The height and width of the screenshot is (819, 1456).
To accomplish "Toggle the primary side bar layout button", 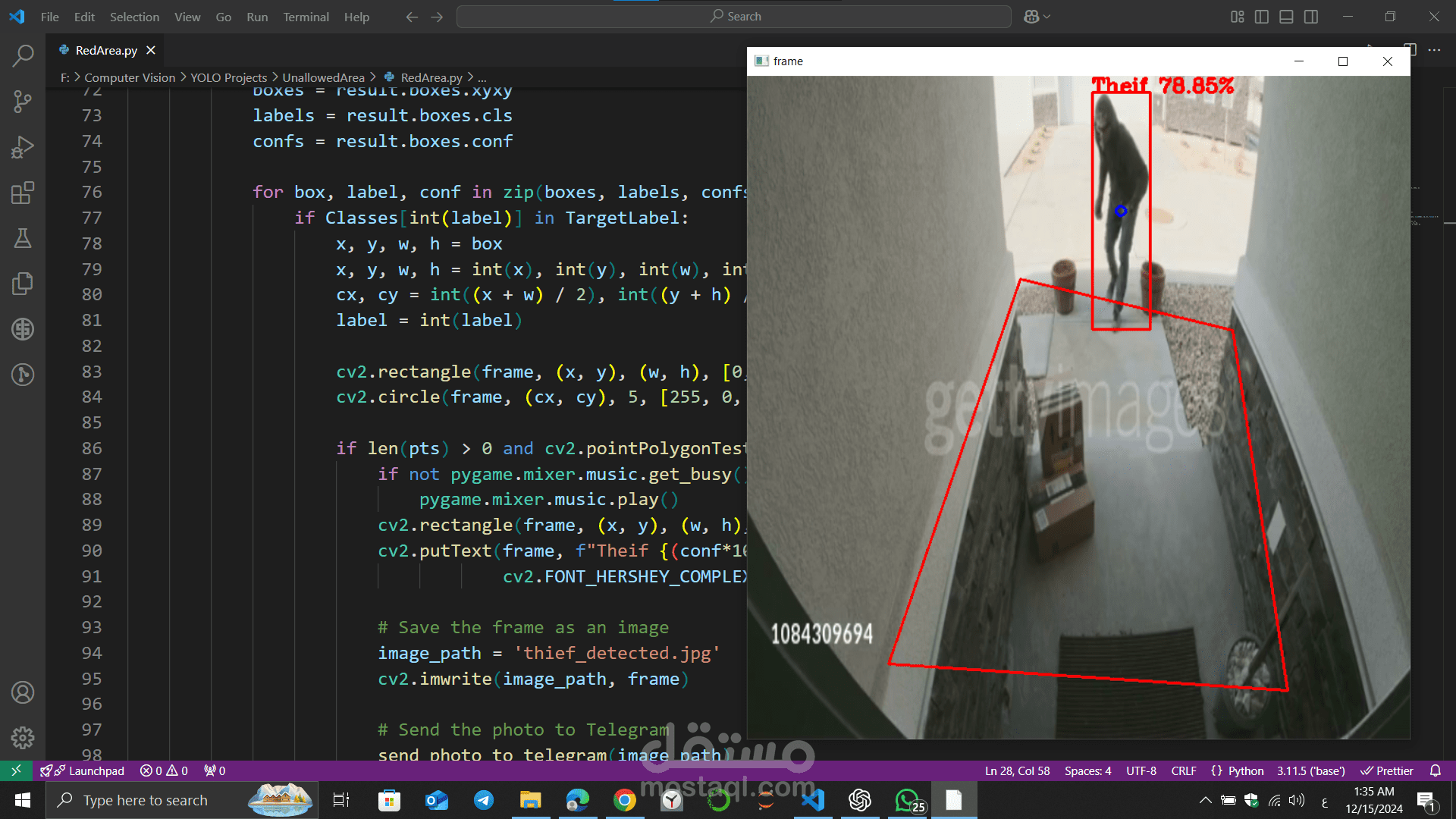I will click(1262, 17).
